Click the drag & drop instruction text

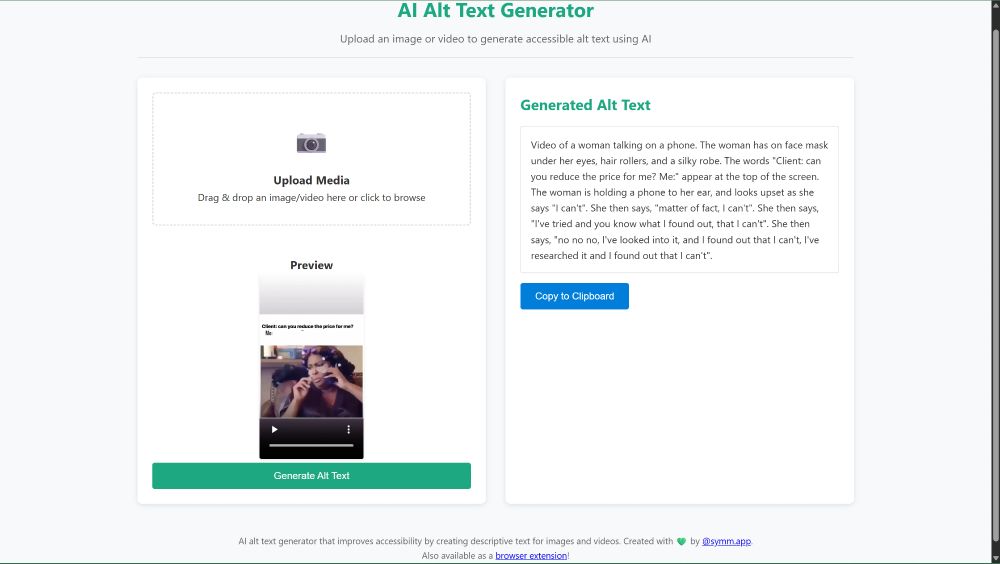click(311, 198)
